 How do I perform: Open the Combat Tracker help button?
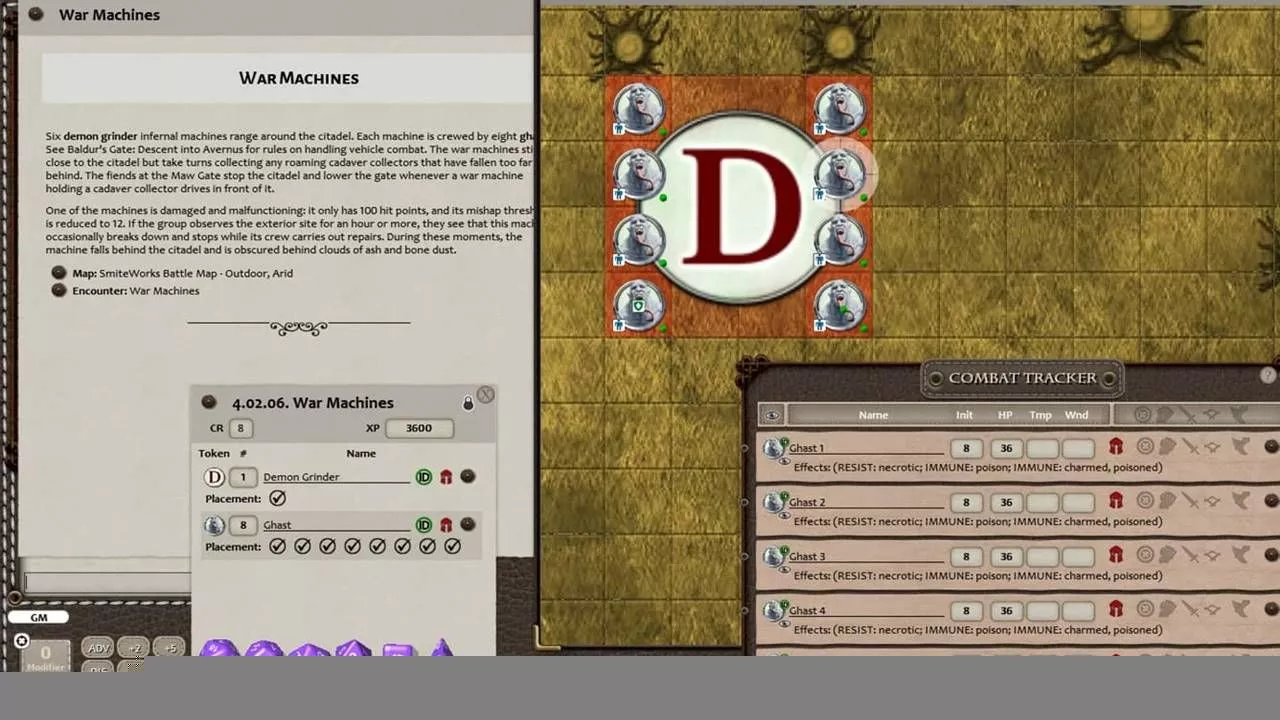[x=1268, y=376]
